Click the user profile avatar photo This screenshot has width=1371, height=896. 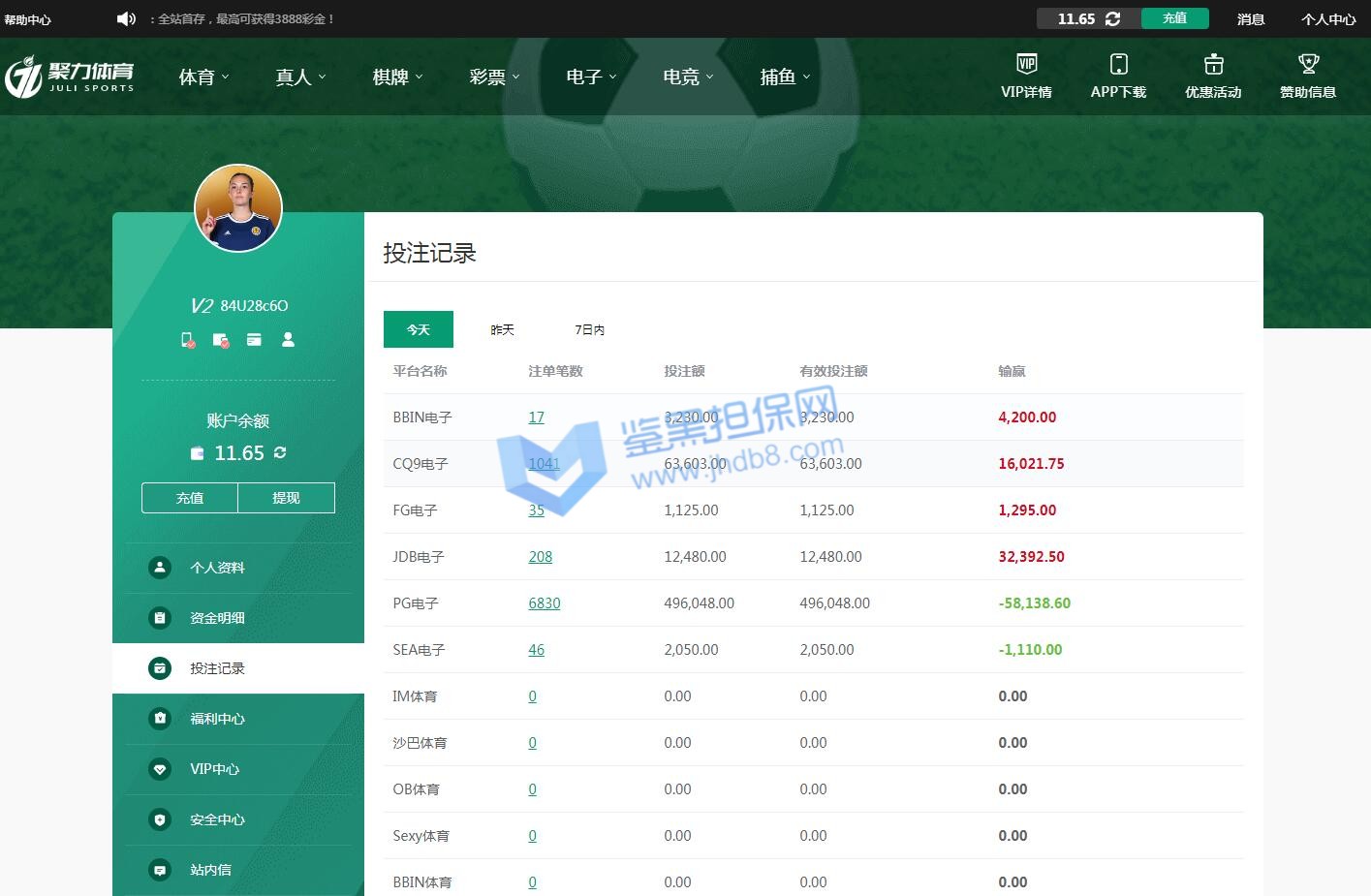(238, 208)
